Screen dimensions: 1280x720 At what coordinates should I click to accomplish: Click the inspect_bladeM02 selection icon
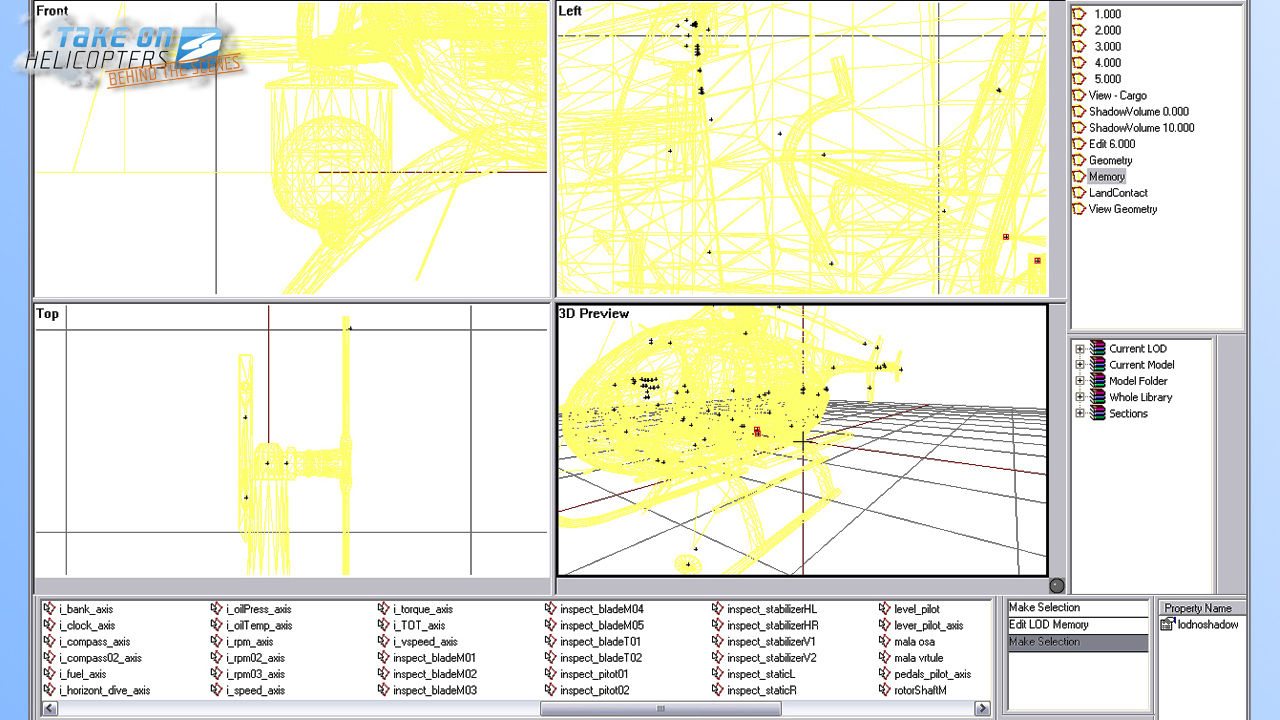coord(384,674)
